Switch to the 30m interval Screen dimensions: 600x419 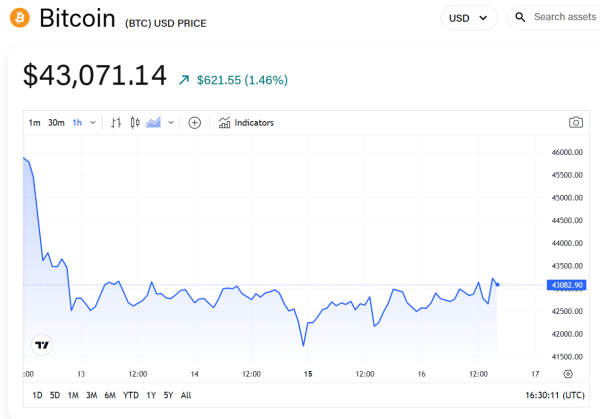click(56, 123)
